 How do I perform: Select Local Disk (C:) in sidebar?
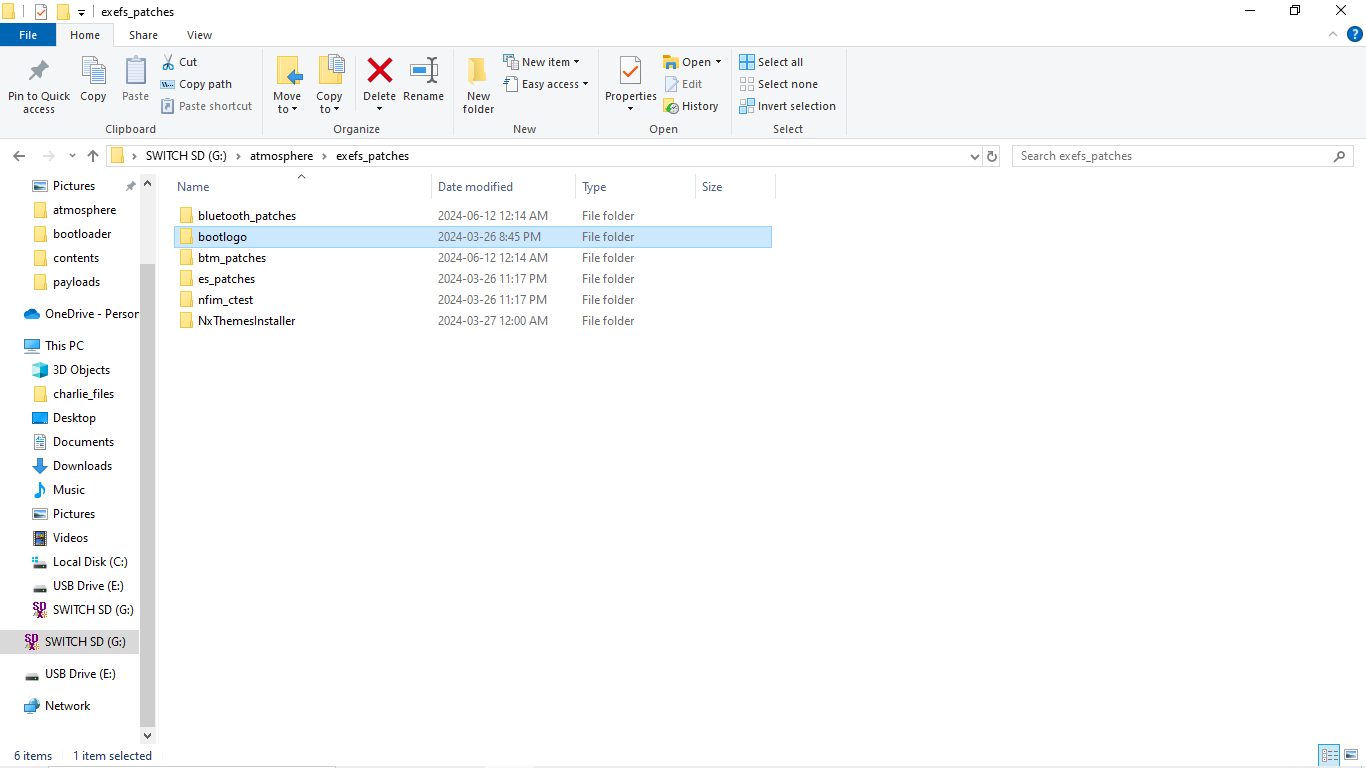90,562
